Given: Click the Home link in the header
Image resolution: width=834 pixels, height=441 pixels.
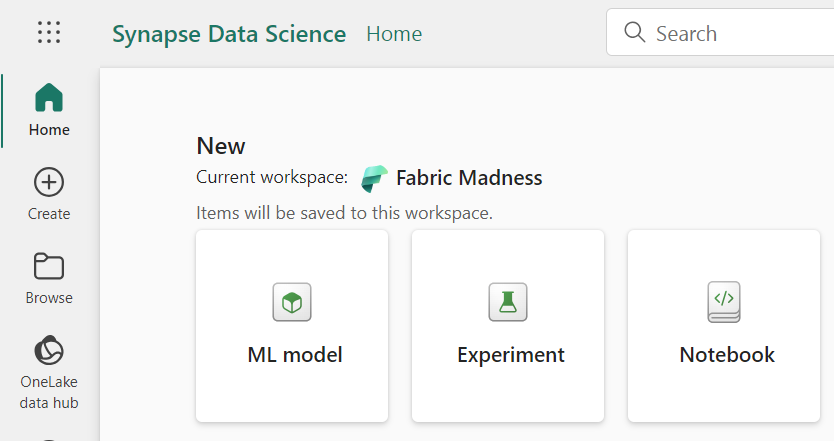Looking at the screenshot, I should point(394,34).
